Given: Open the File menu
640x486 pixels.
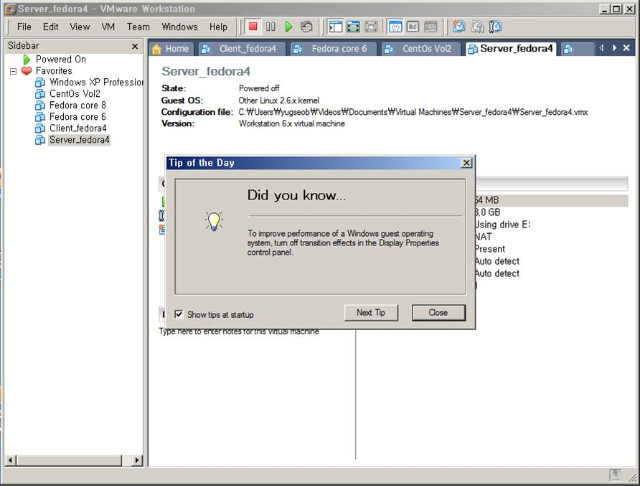Looking at the screenshot, I should (x=24, y=27).
